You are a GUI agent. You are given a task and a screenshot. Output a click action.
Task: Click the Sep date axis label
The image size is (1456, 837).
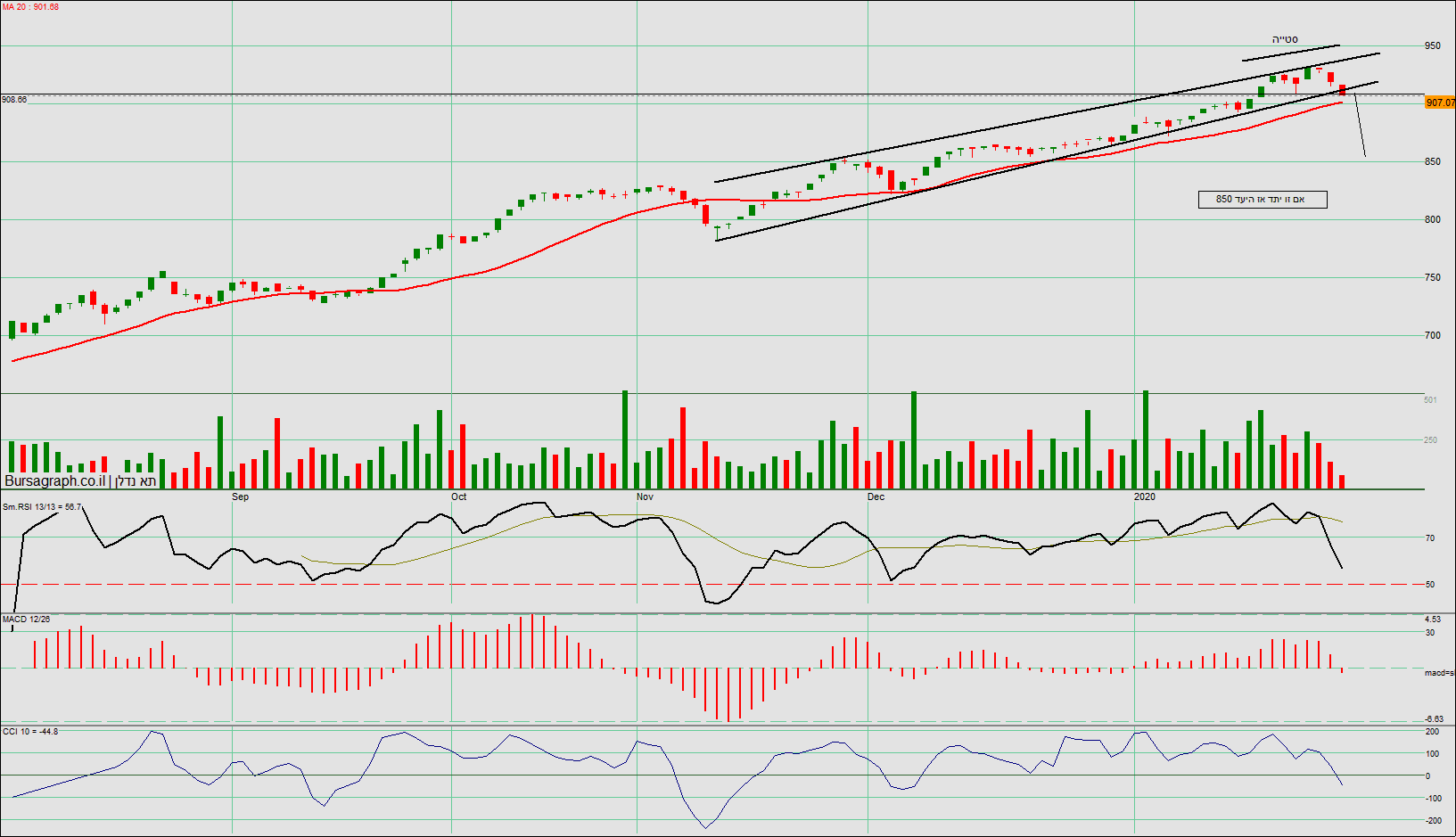point(241,496)
